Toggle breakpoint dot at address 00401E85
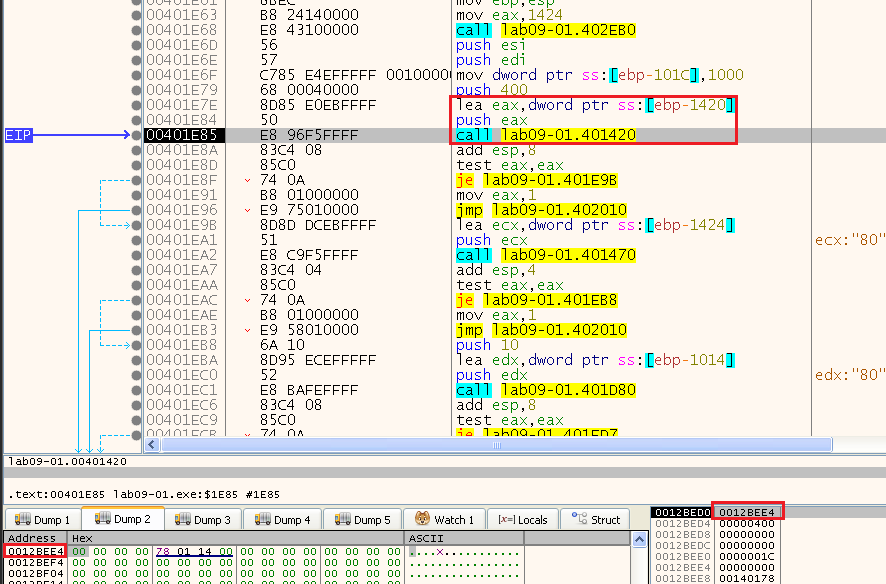This screenshot has width=886, height=584. [136, 135]
